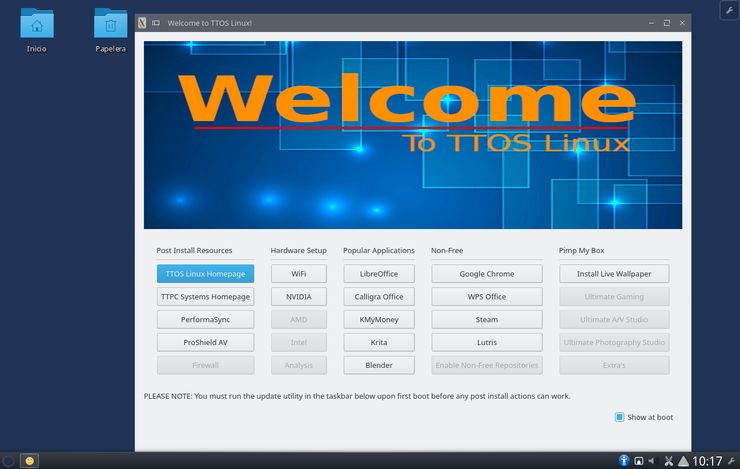Open the Papelera trash folder icon

coord(110,24)
